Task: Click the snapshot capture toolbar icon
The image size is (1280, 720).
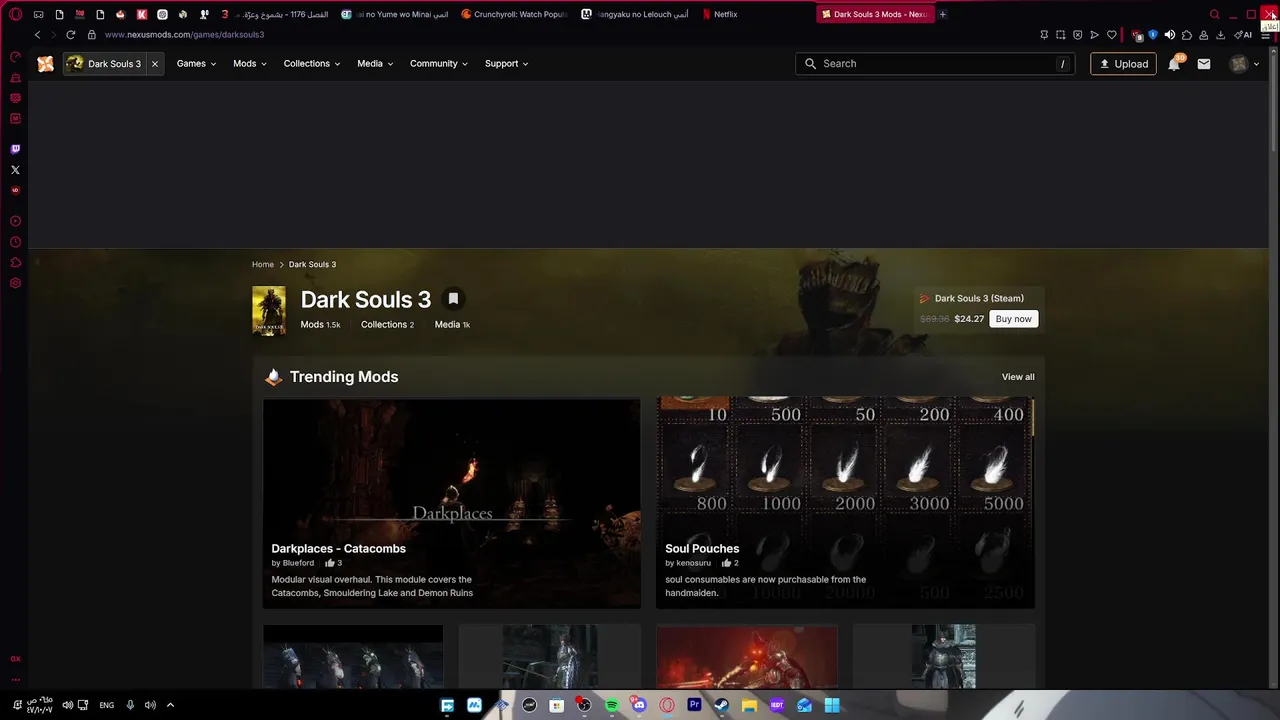Action: (x=1060, y=35)
